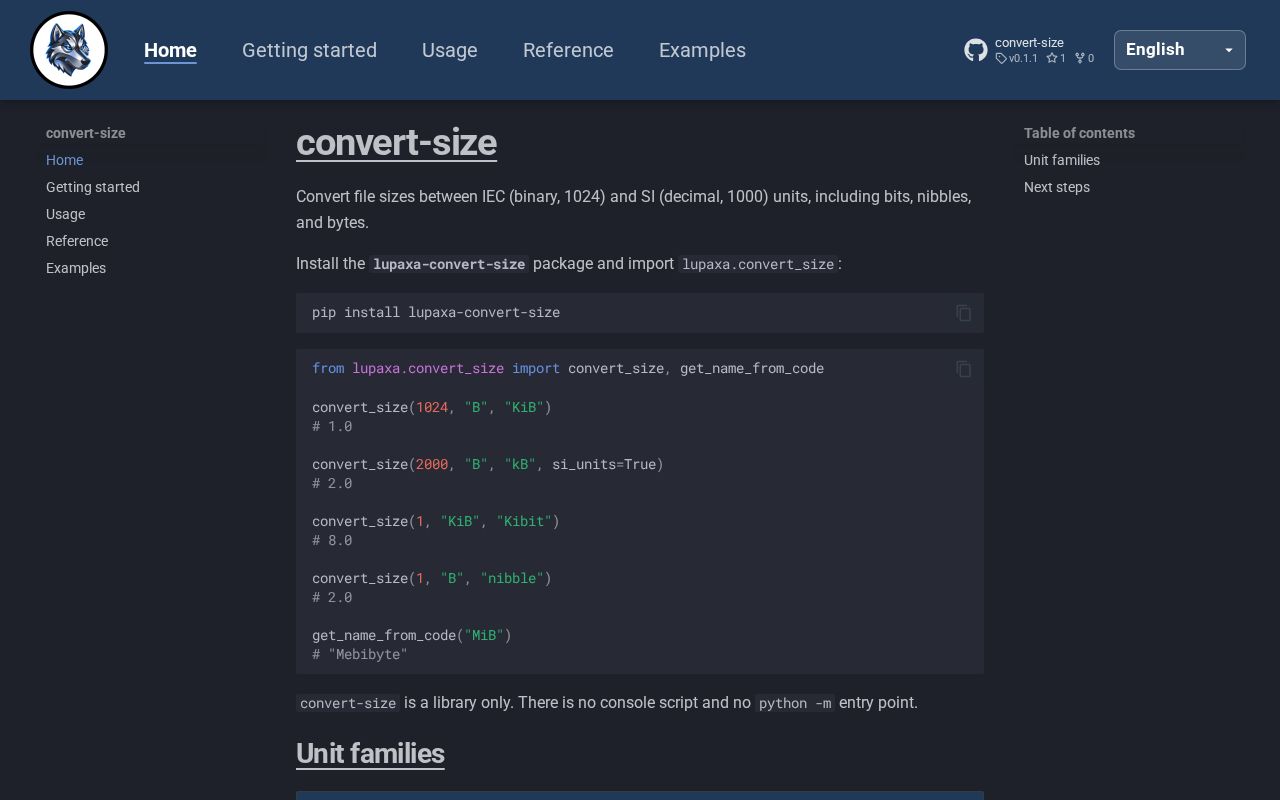The image size is (1280, 800).
Task: Click the paragraph starting 'Convert file sizes between'
Action: 634,209
